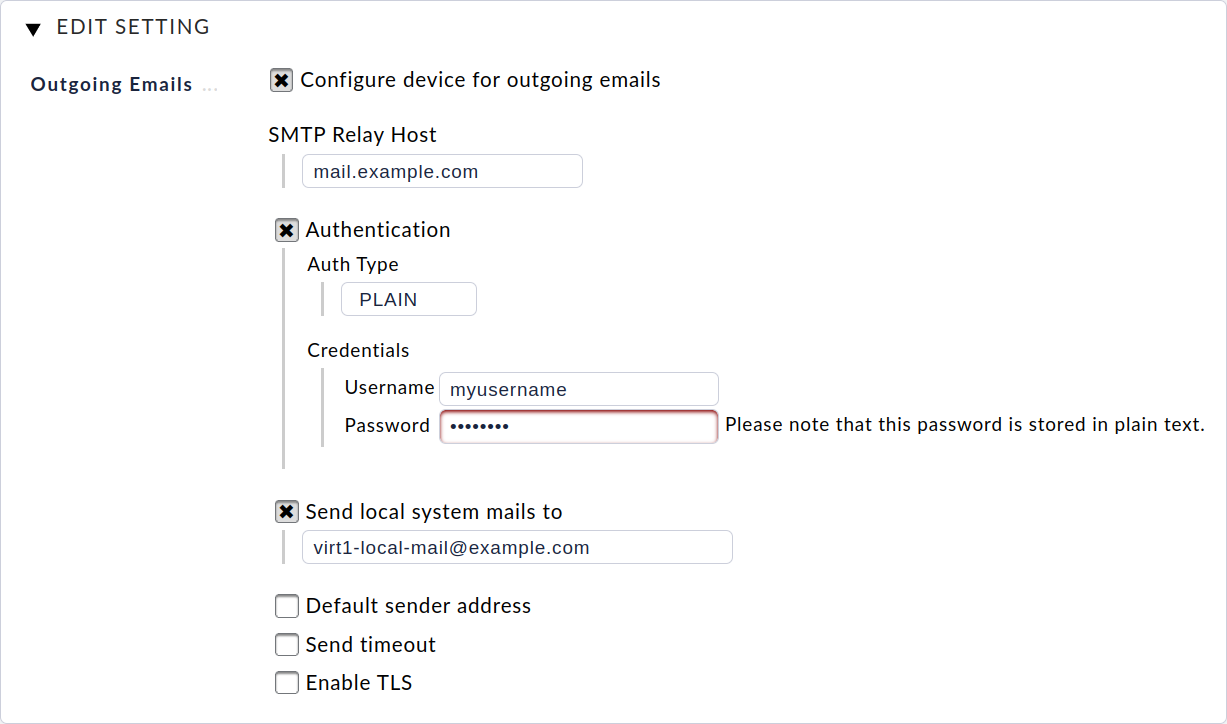The height and width of the screenshot is (724, 1227).
Task: Click into the Username field
Action: click(x=578, y=388)
